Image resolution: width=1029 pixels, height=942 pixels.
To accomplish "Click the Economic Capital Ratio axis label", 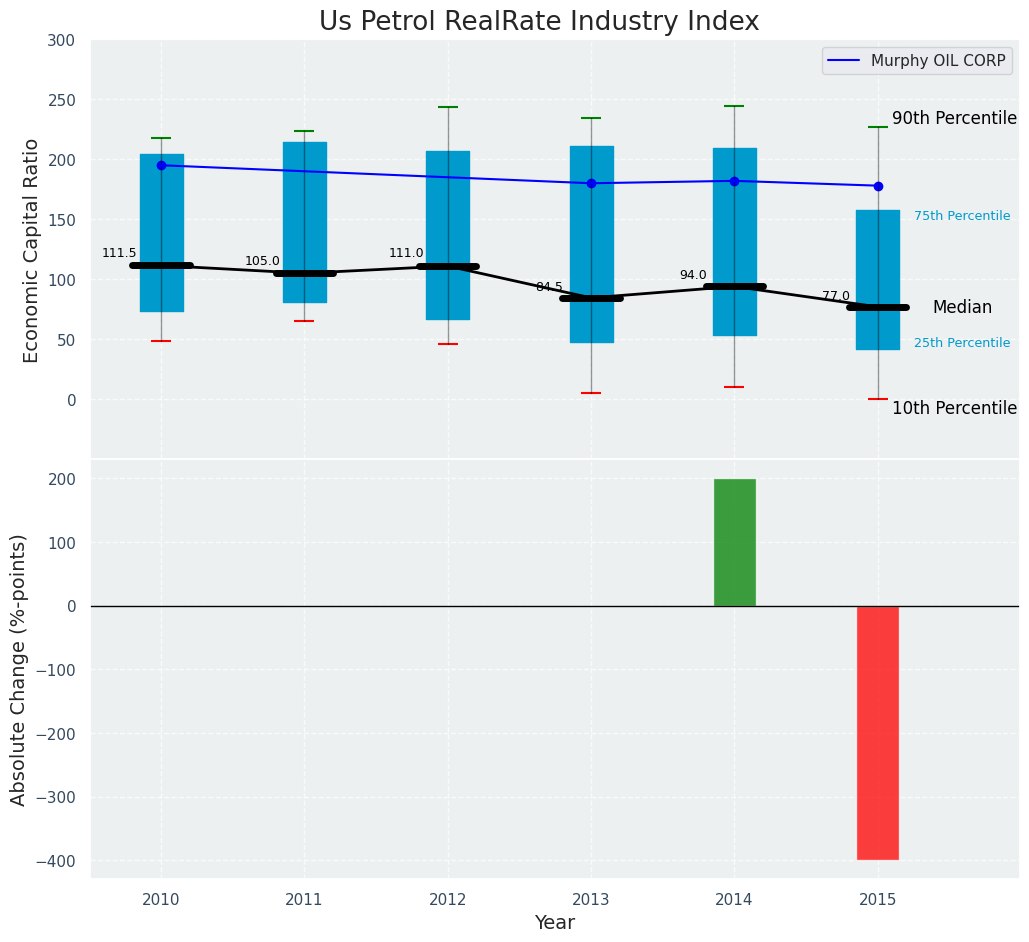I will coord(32,250).
